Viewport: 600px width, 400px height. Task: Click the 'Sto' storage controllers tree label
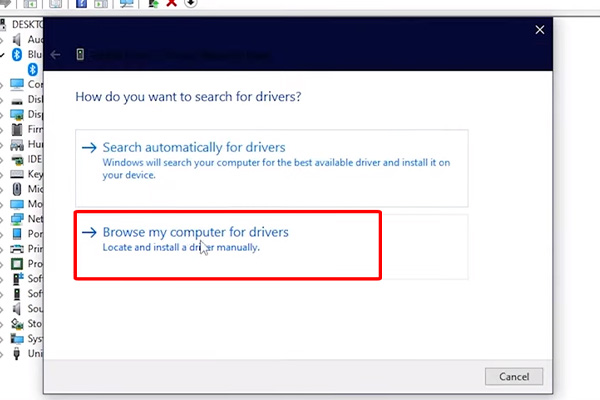click(35, 324)
